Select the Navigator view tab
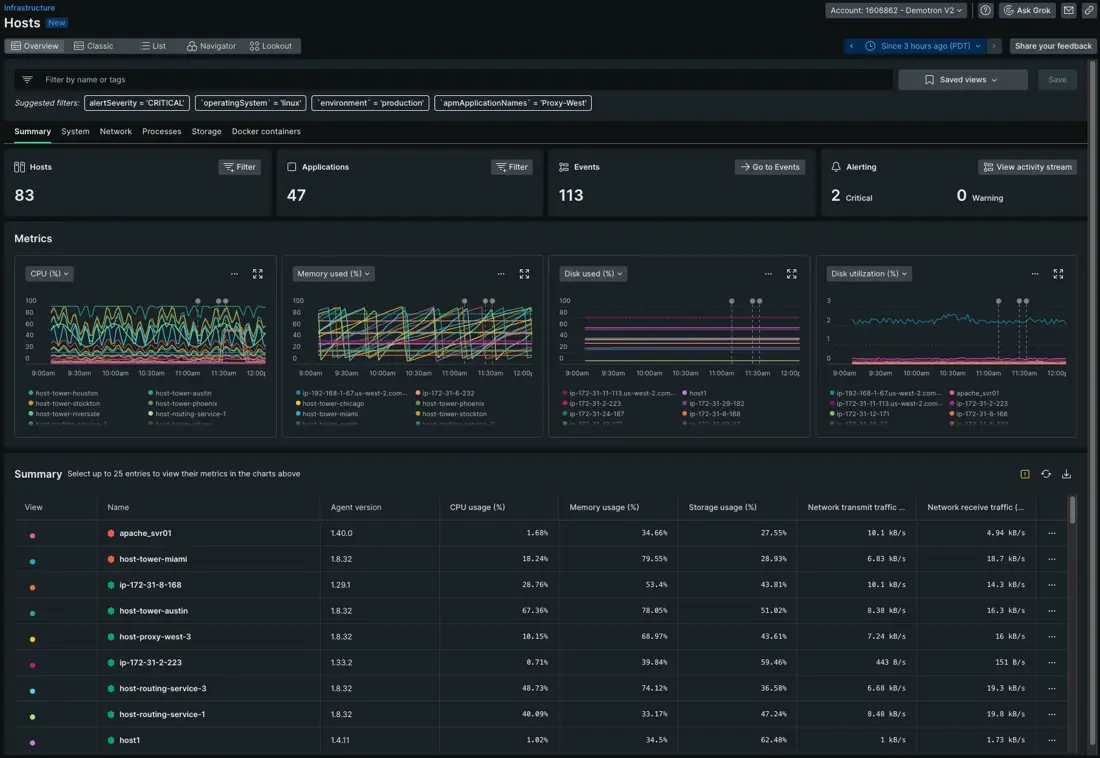1100x758 pixels. 212,46
